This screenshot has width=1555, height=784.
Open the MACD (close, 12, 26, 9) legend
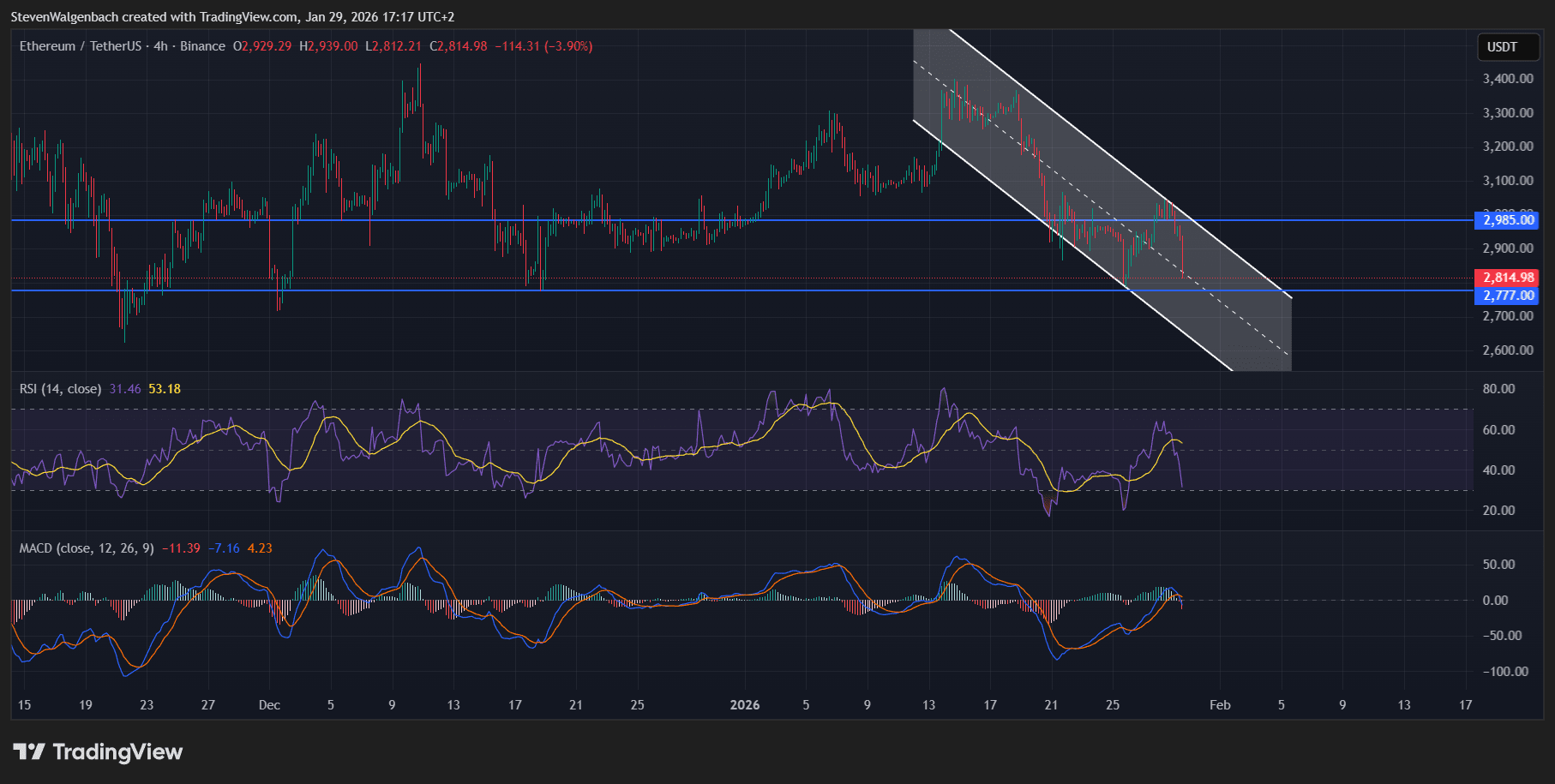click(x=87, y=548)
